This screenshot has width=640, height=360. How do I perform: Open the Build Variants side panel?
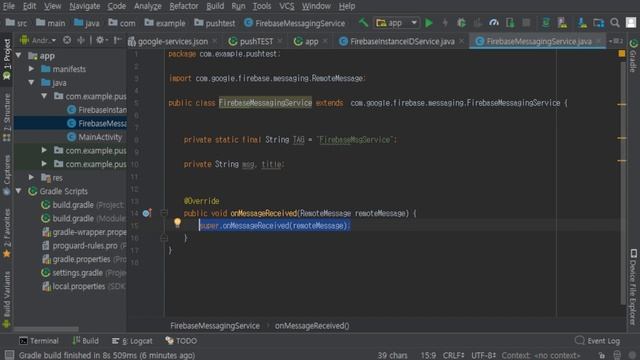pos(7,299)
